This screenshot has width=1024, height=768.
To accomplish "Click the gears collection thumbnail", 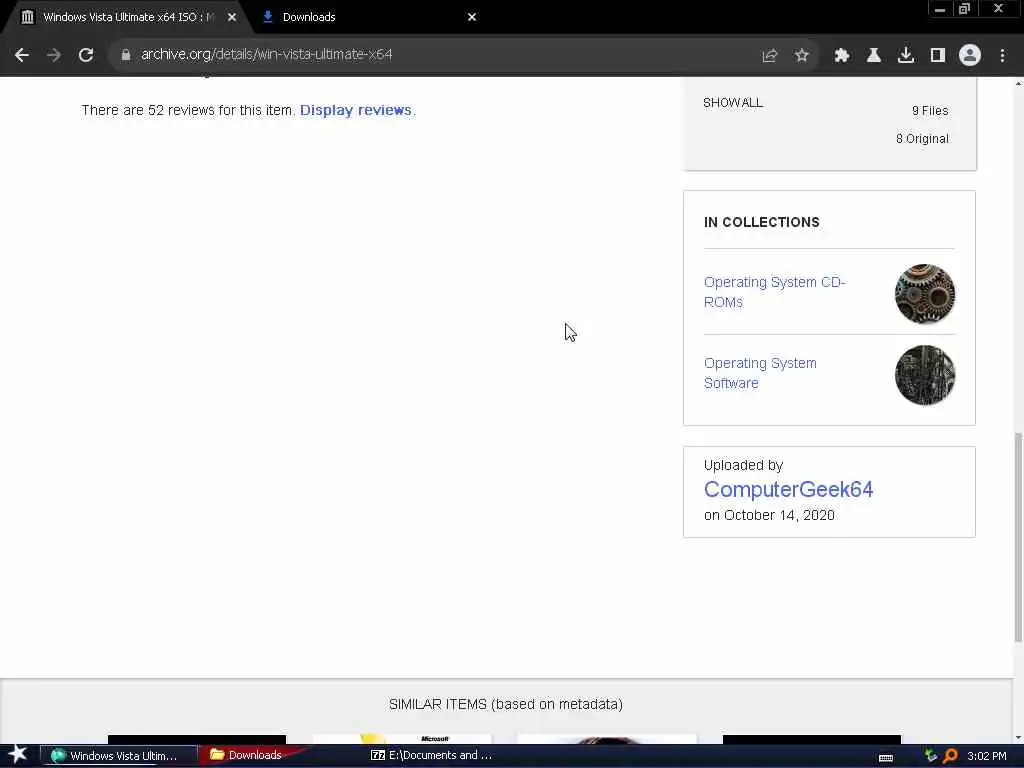I will [x=925, y=294].
